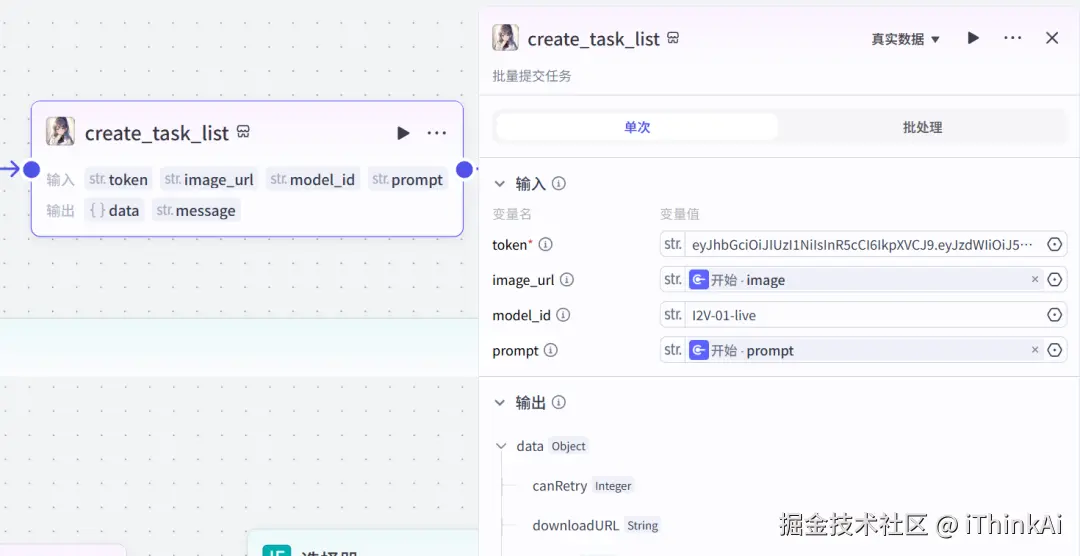
Task: Collapse the 输入 section
Action: [x=499, y=184]
